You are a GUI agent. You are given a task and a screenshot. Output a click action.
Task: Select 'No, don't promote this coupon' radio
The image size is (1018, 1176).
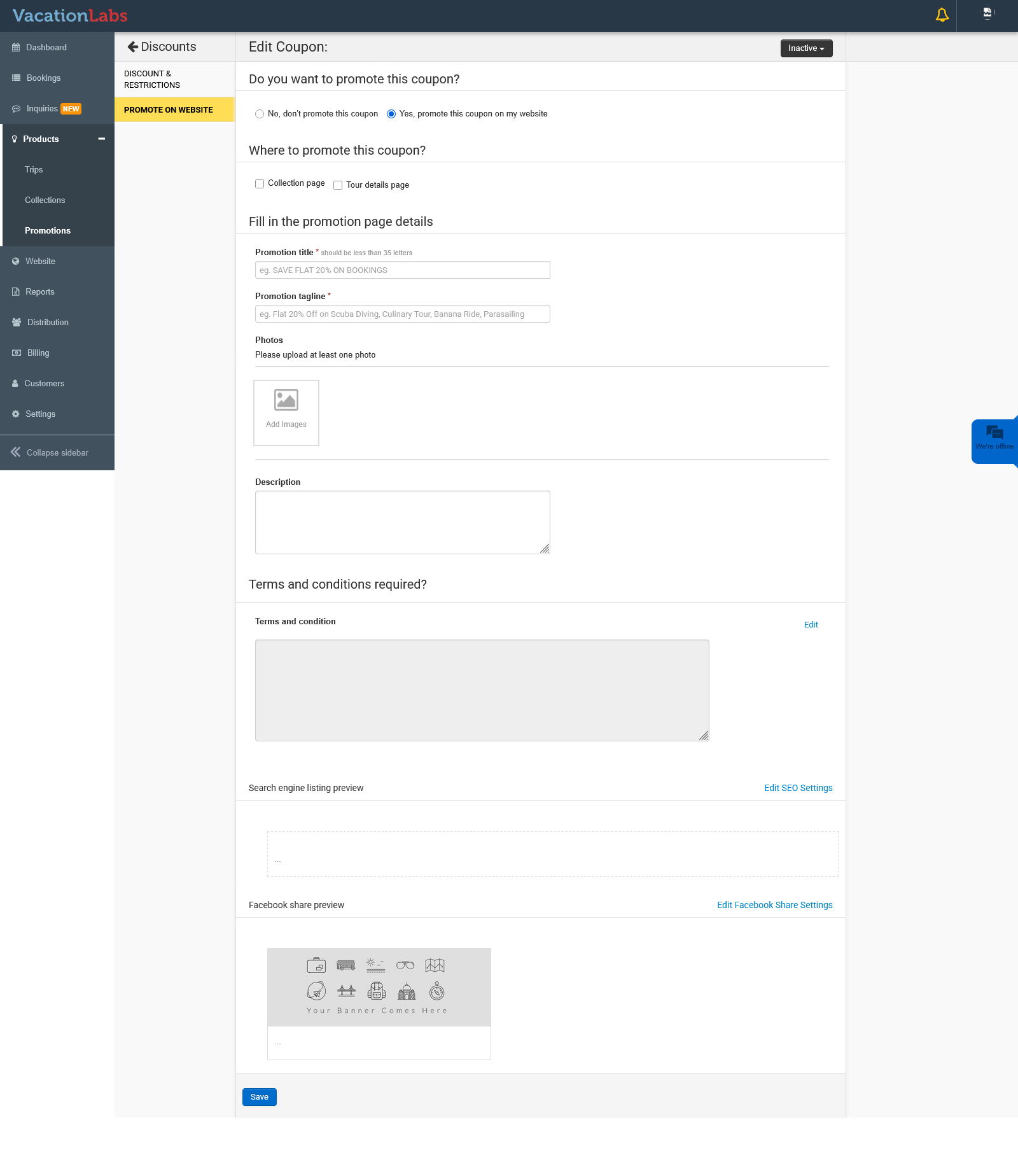(x=260, y=114)
